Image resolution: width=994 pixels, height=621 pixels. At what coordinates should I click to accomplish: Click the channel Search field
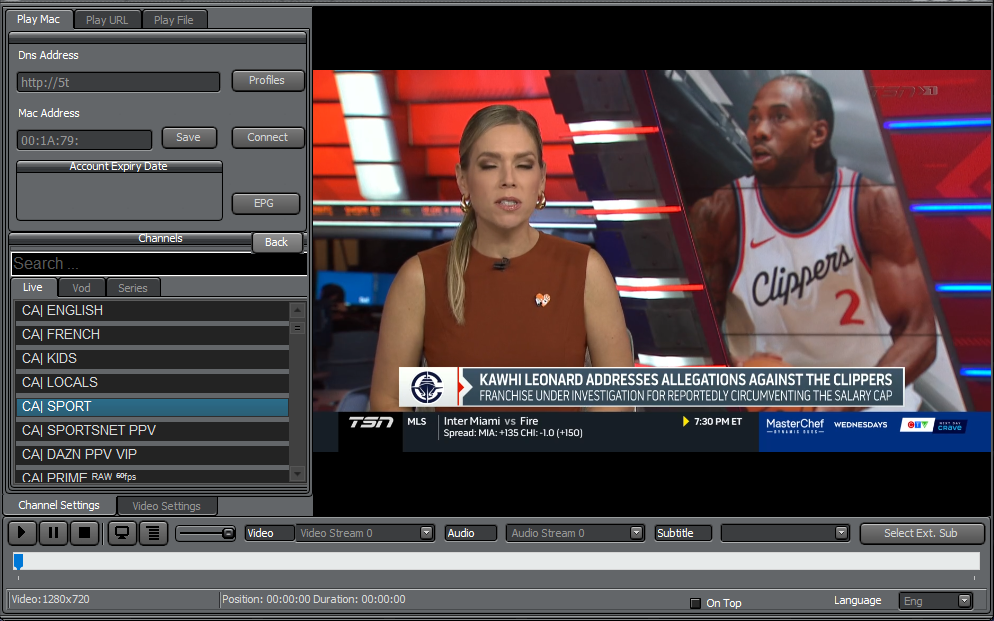pos(158,264)
